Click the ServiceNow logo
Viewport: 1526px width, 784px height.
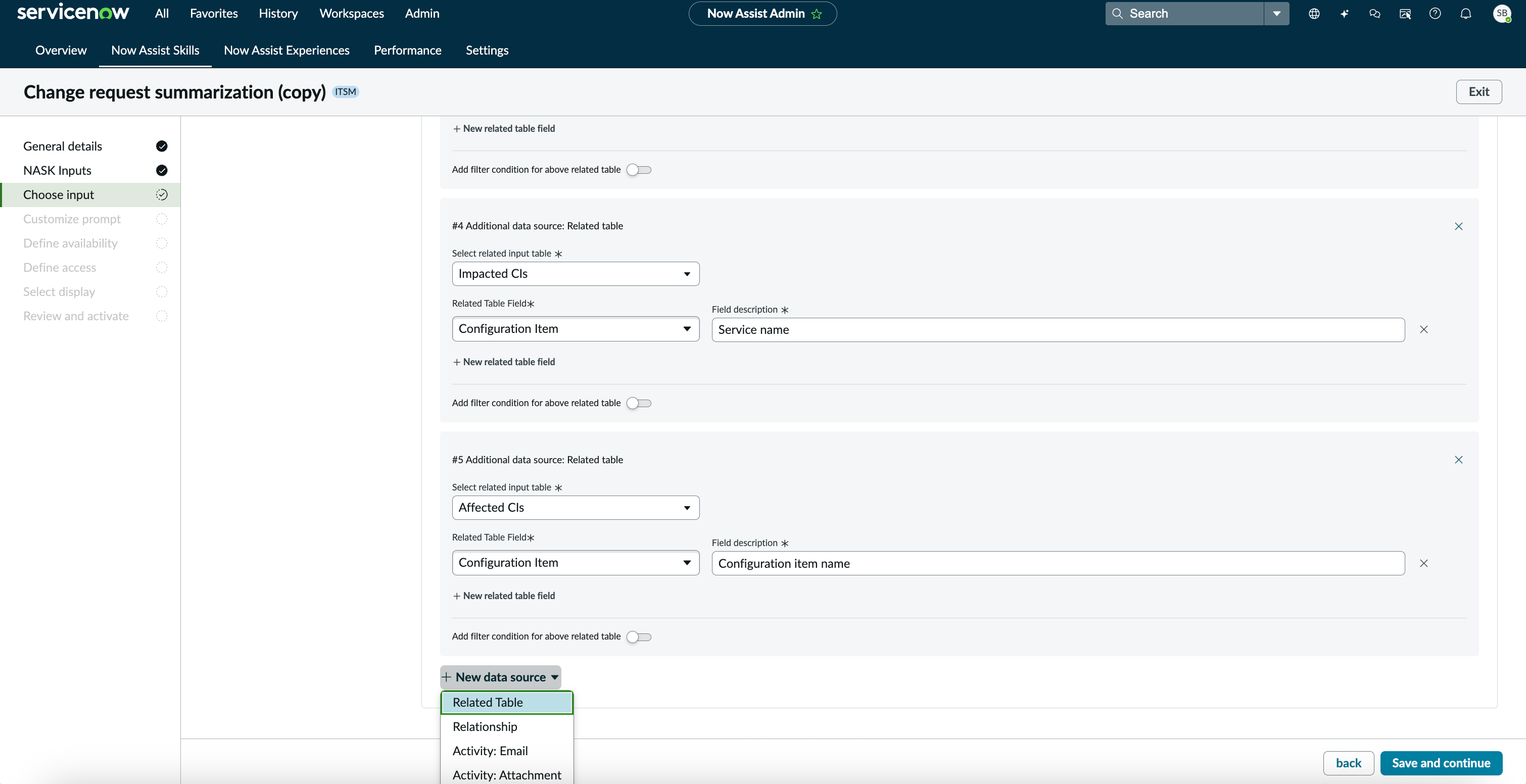click(73, 13)
